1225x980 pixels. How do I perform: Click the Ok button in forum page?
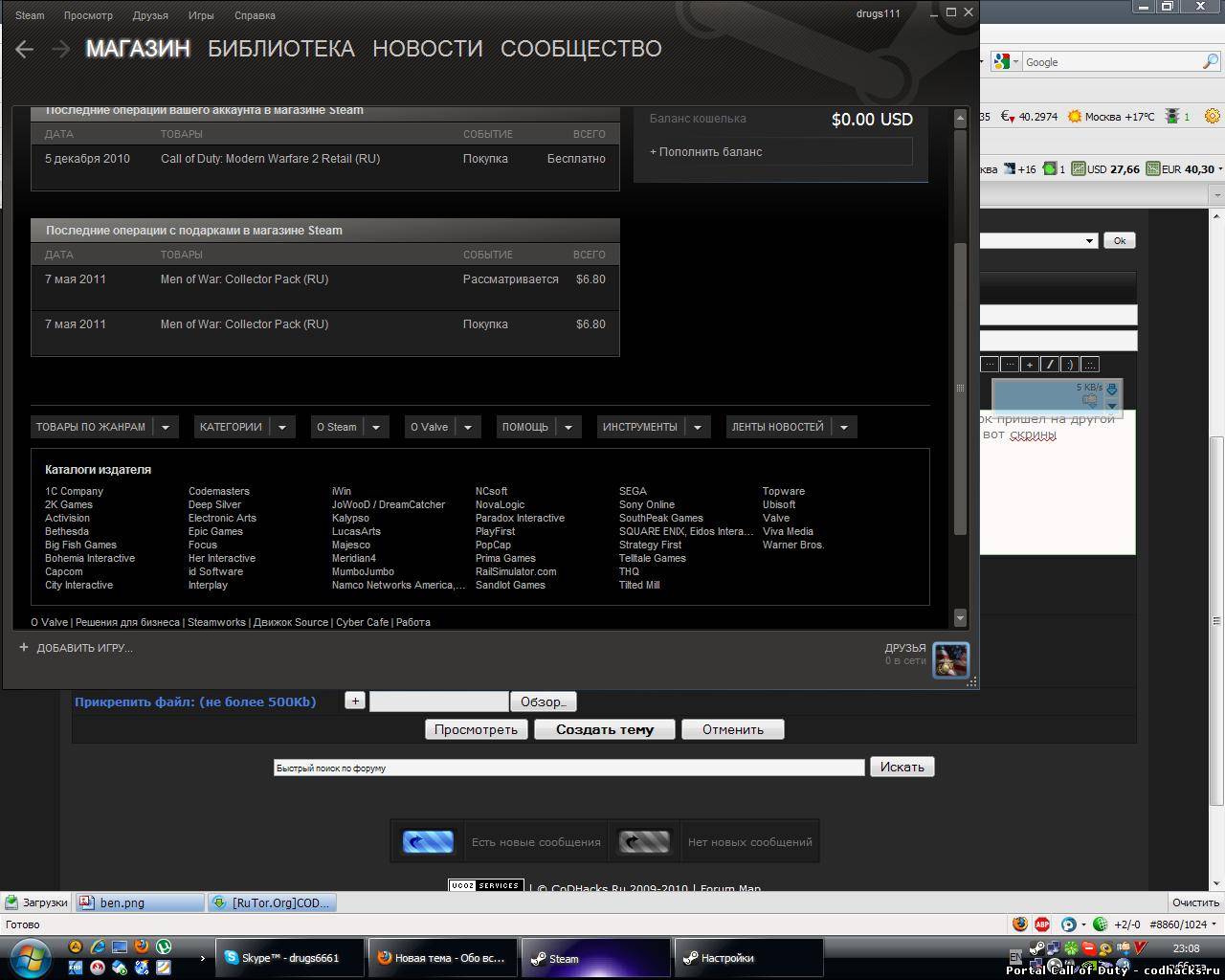(x=1120, y=240)
